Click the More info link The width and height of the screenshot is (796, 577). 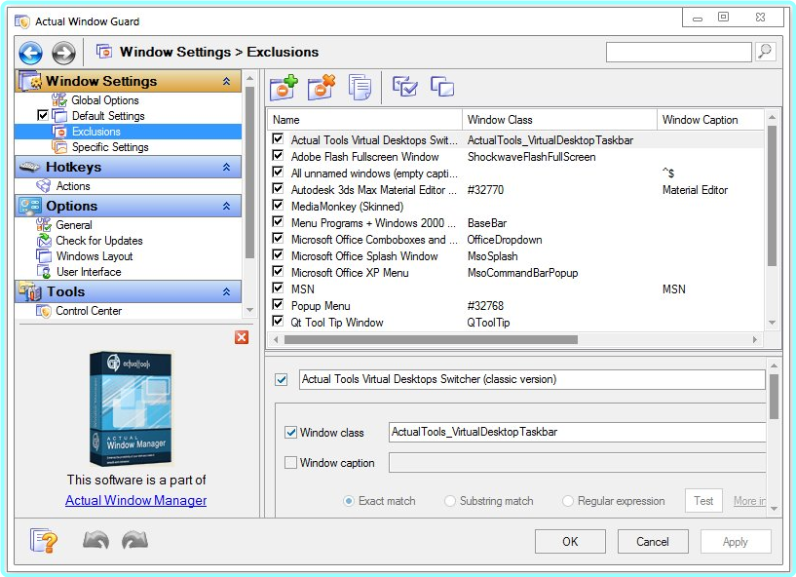click(749, 501)
